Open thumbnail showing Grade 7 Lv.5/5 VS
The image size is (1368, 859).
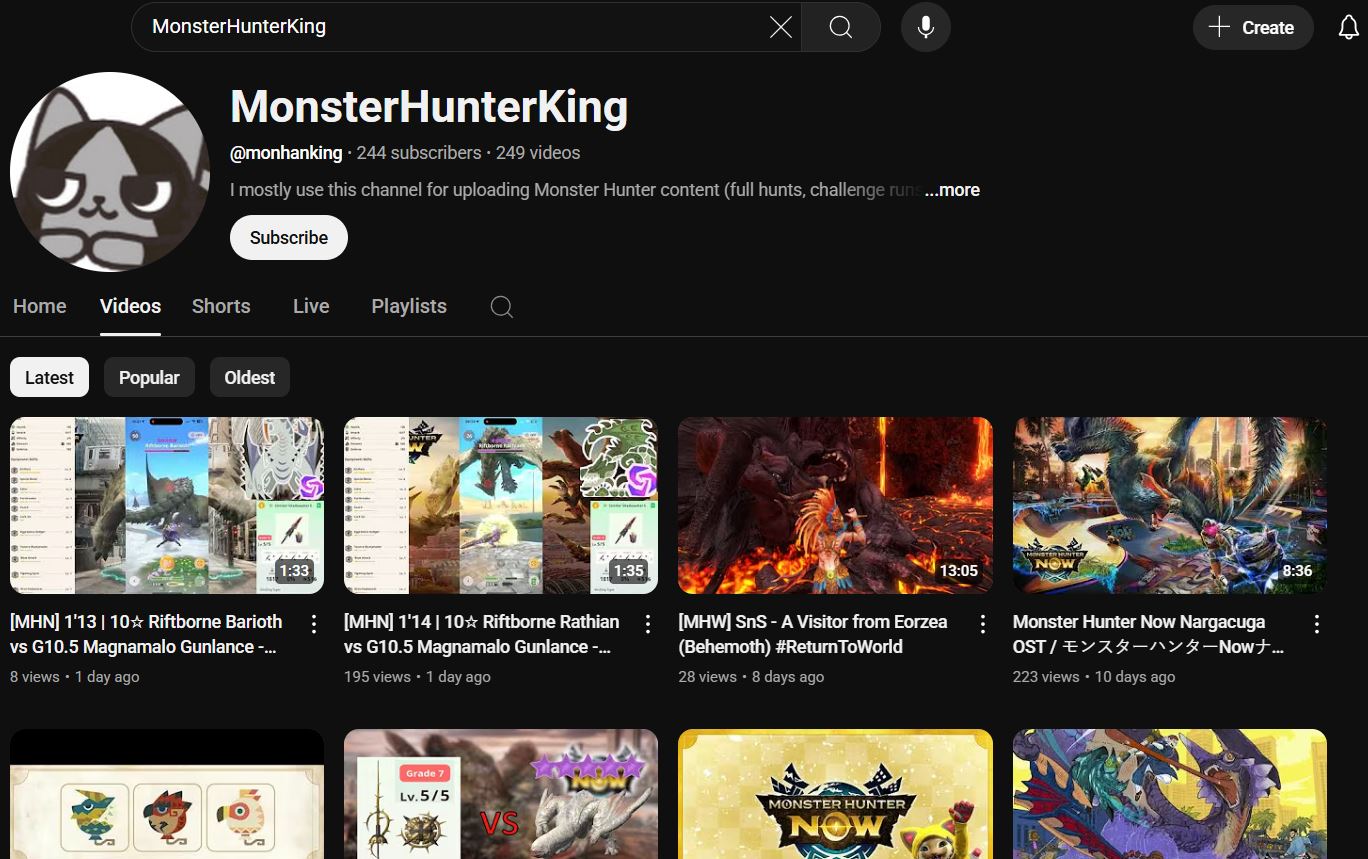click(501, 794)
